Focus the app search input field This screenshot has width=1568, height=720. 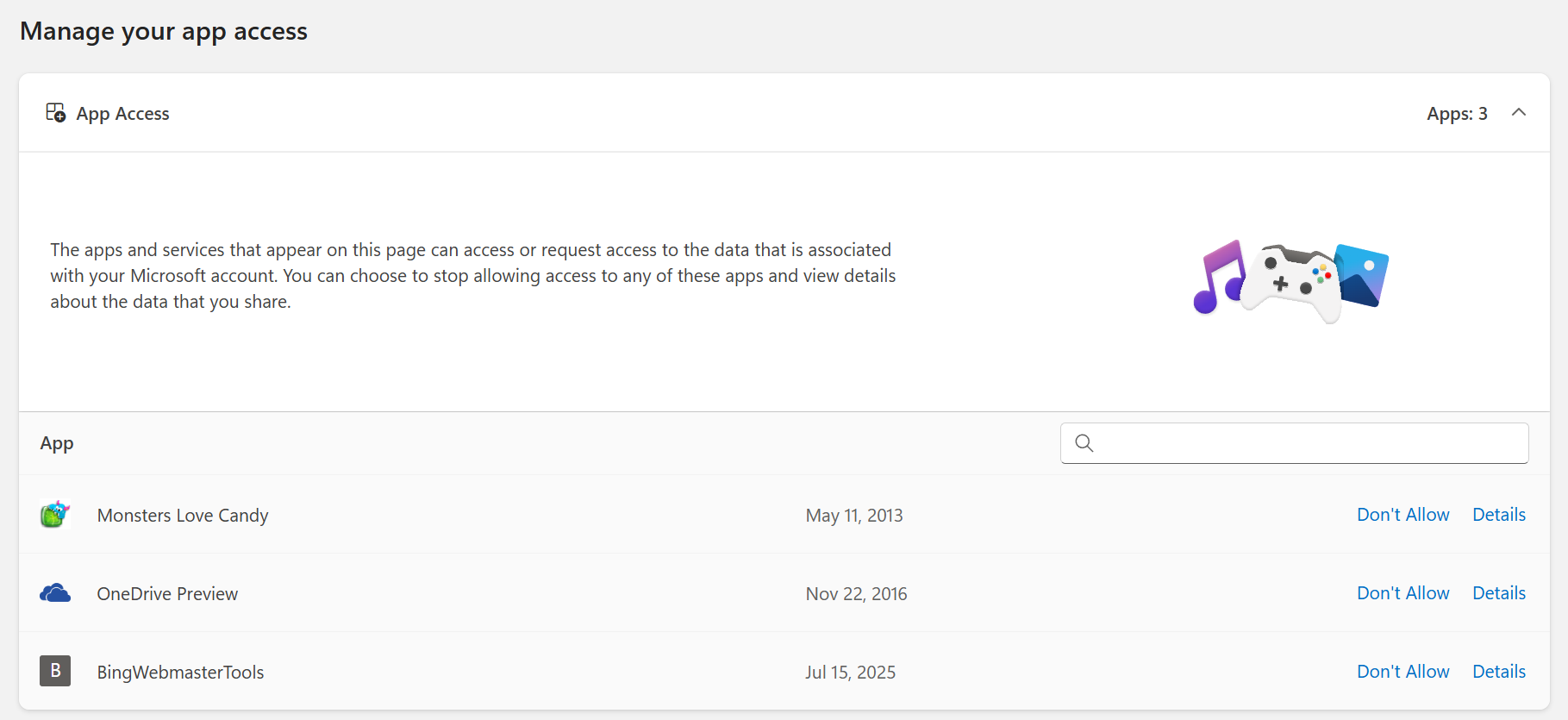pos(1295,443)
